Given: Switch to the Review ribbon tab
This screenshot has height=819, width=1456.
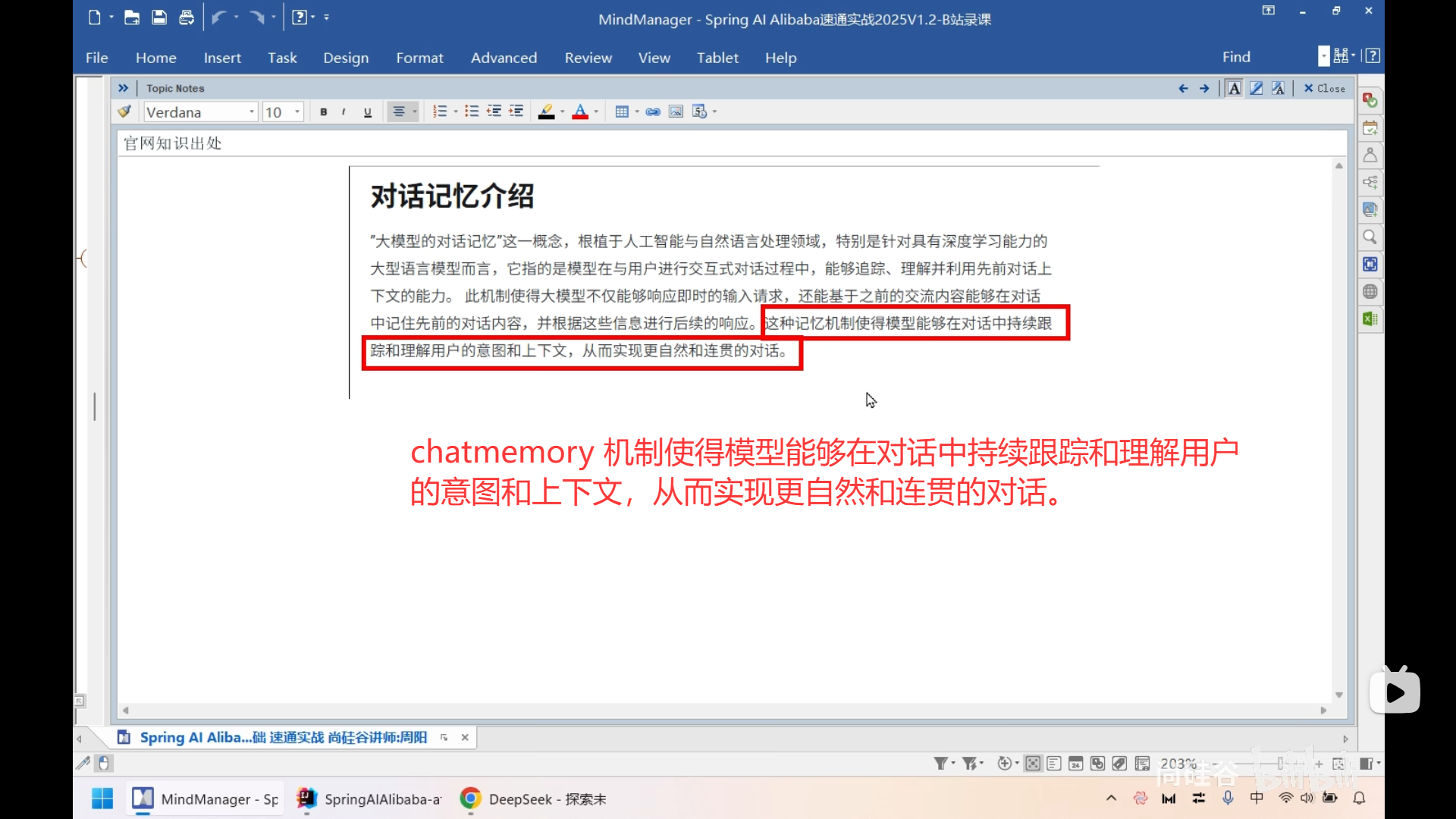Looking at the screenshot, I should tap(588, 58).
